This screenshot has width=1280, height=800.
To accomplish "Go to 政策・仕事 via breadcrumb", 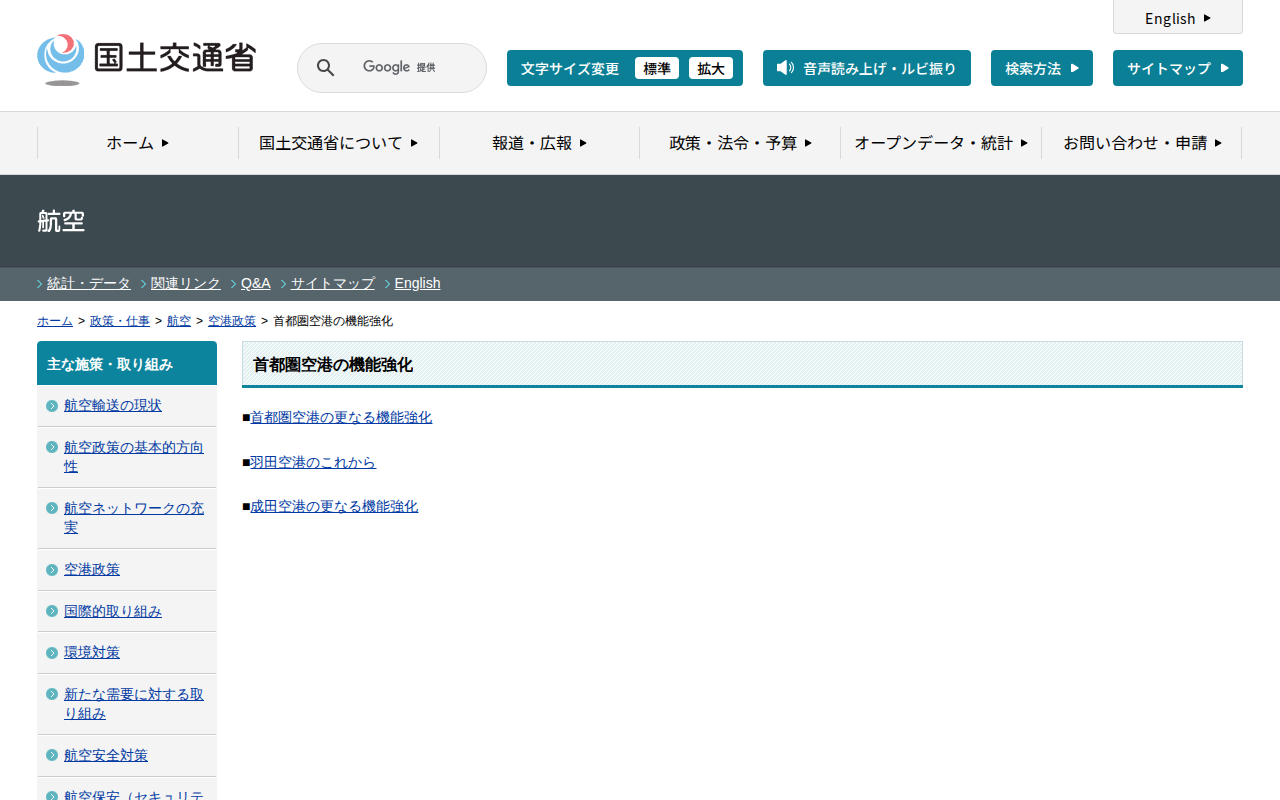I will [x=120, y=321].
